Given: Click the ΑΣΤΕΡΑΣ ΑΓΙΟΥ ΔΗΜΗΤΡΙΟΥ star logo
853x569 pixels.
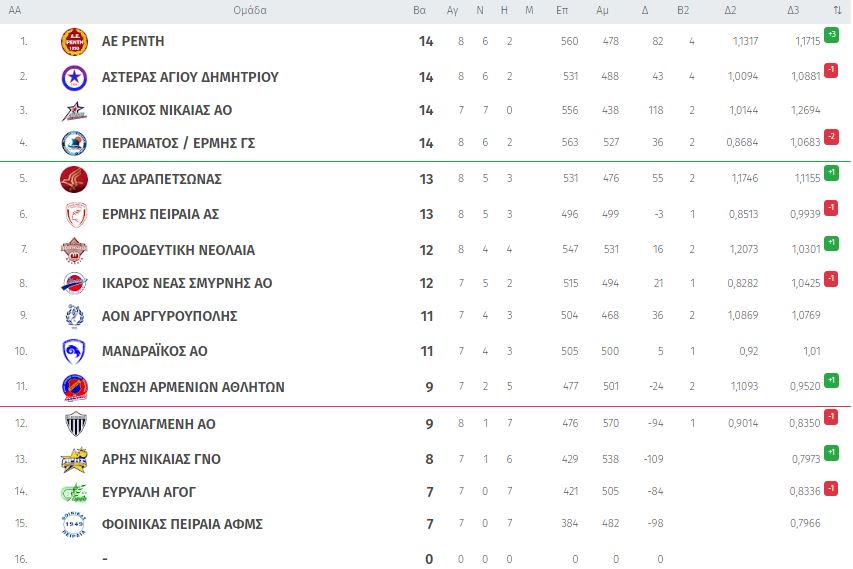Looking at the screenshot, I should pyautogui.click(x=75, y=77).
